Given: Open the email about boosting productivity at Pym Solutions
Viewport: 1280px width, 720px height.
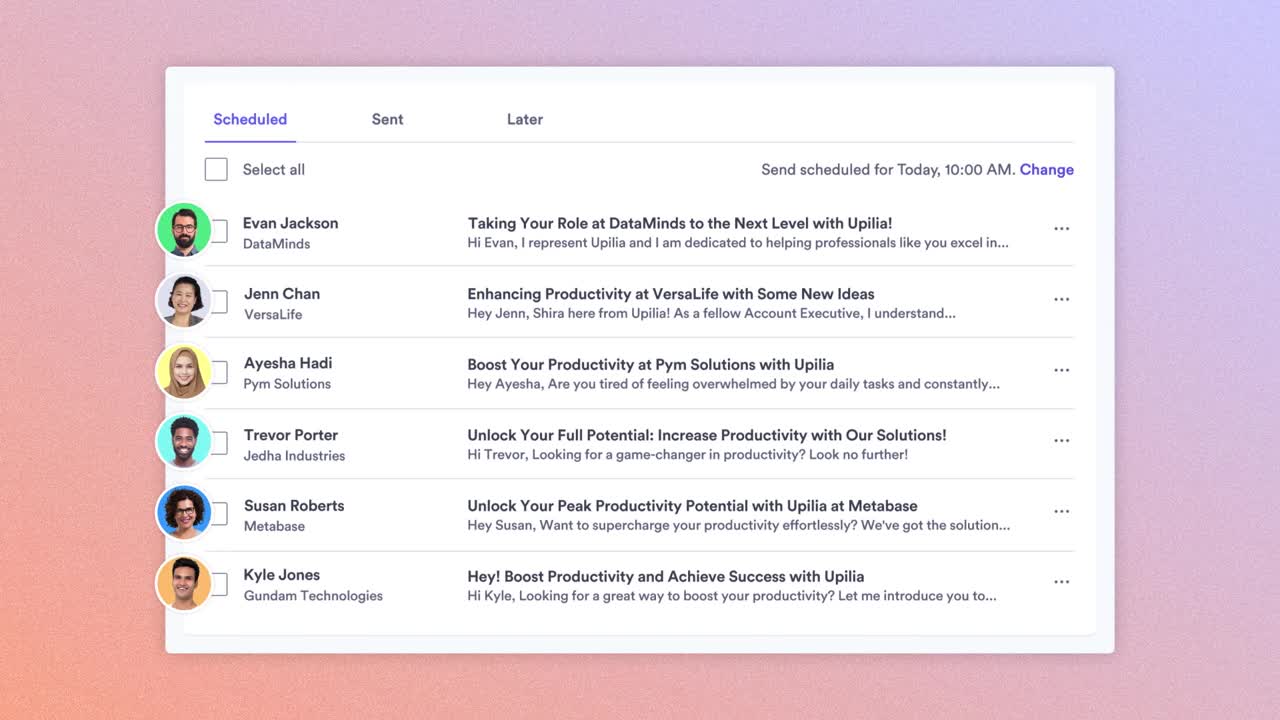Looking at the screenshot, I should point(650,365).
